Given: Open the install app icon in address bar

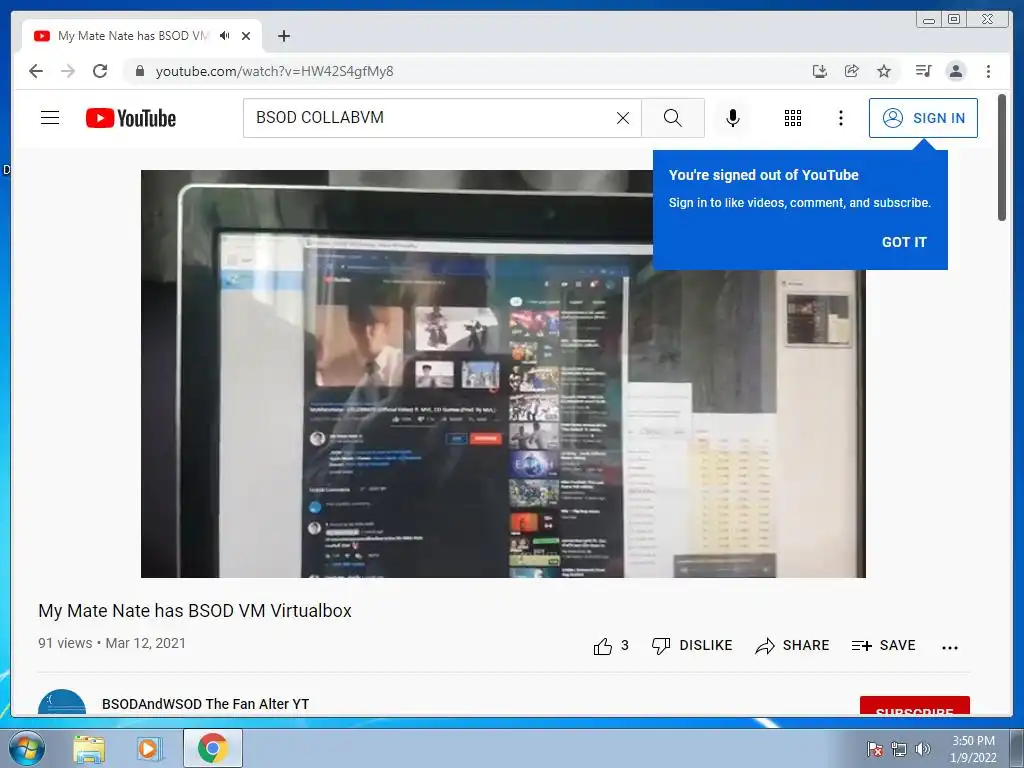Looking at the screenshot, I should coord(820,71).
